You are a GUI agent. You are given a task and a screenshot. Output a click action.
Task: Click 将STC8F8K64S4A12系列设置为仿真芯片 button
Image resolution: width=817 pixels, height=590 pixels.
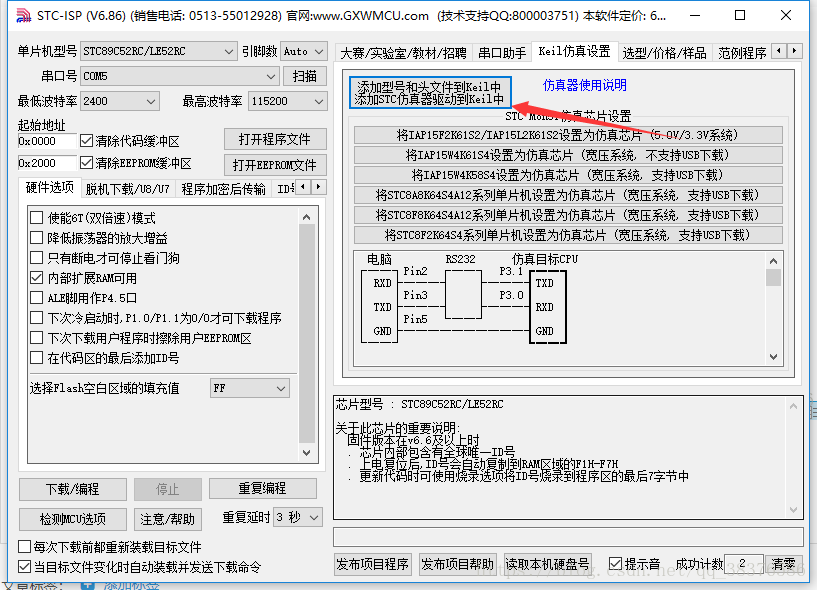coord(568,215)
